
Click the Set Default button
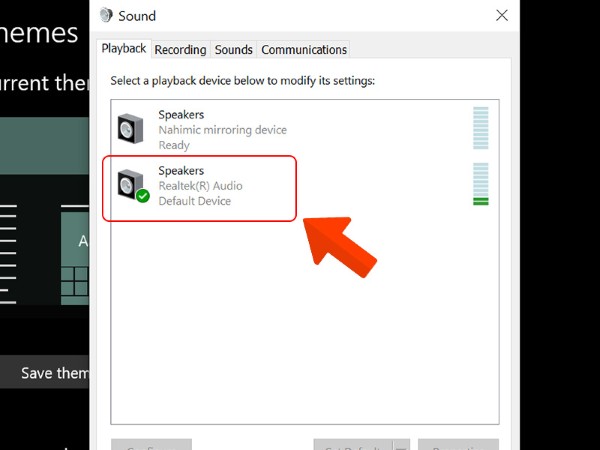click(x=353, y=445)
